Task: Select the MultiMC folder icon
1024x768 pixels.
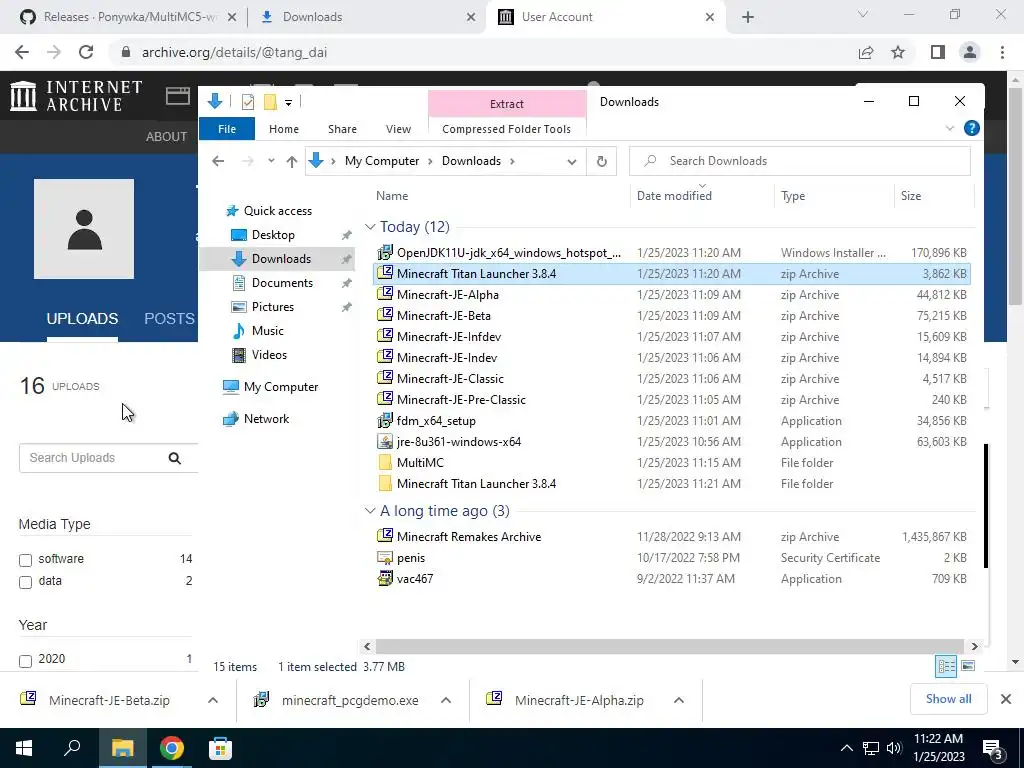Action: pos(385,462)
